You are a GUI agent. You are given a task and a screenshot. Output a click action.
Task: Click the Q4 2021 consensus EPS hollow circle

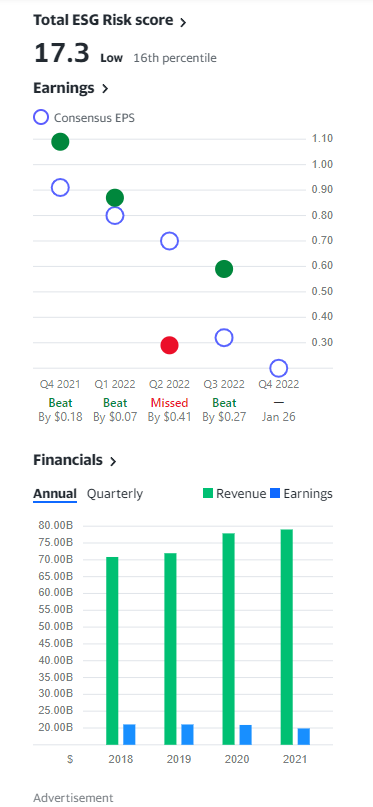click(x=60, y=188)
